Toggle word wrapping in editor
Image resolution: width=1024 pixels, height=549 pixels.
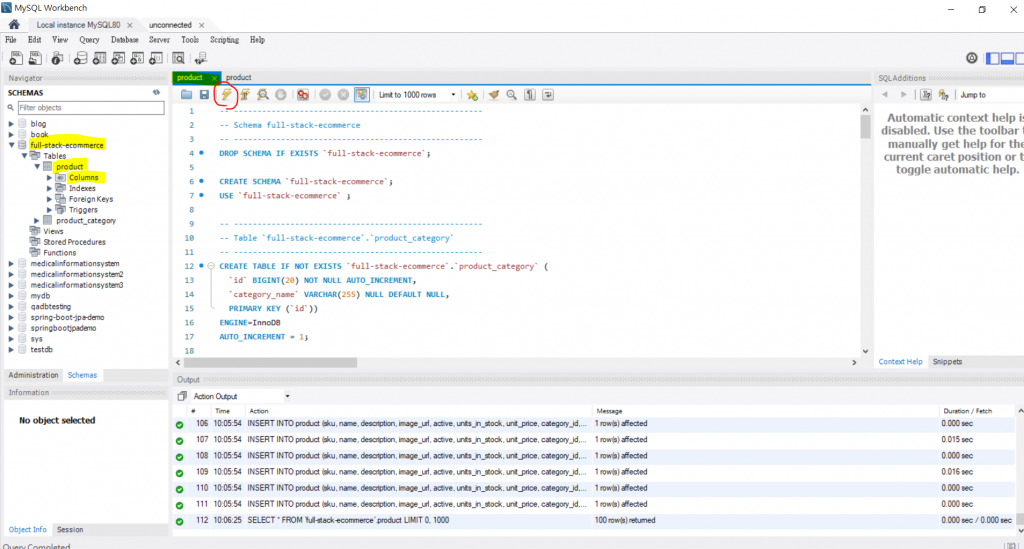pyautogui.click(x=548, y=95)
